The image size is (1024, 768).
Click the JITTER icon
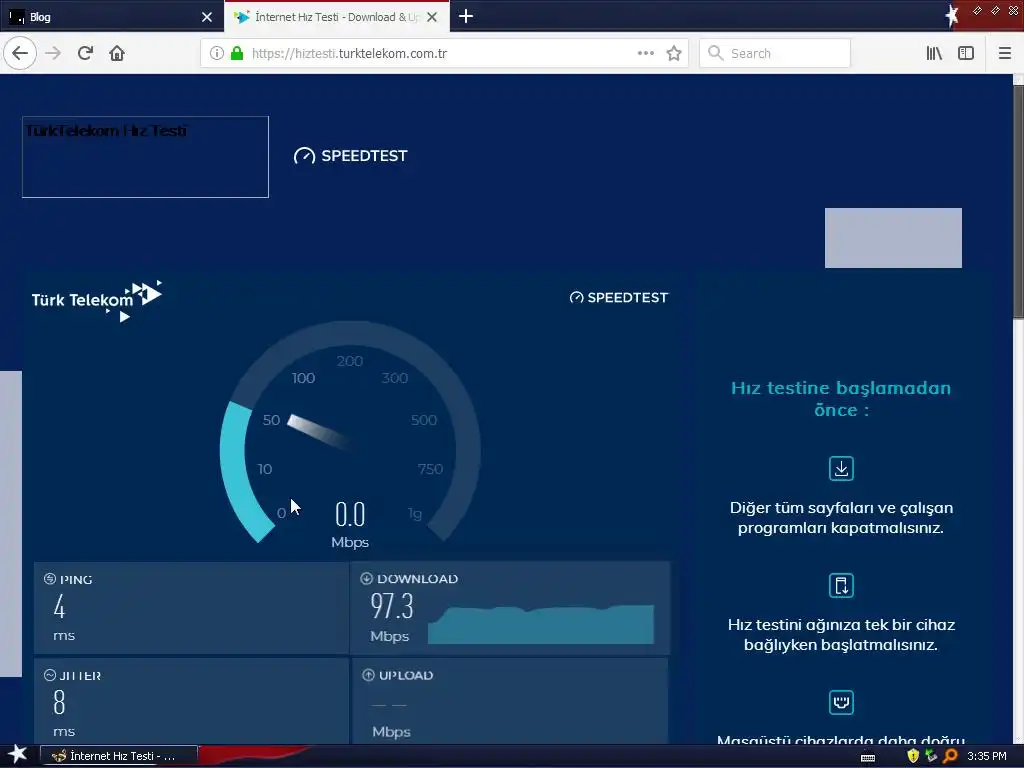tap(50, 675)
